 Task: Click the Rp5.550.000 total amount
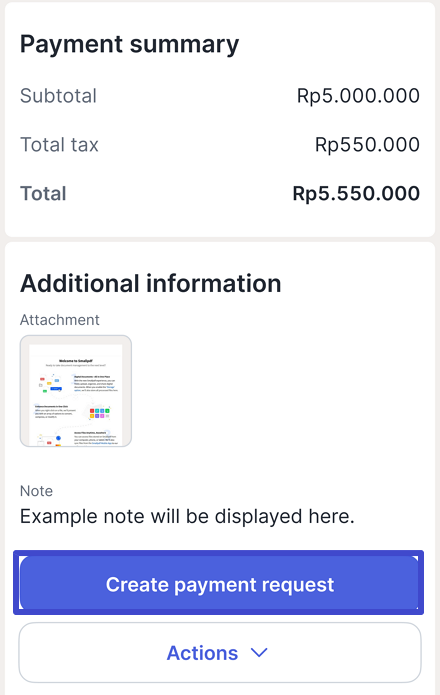(356, 193)
